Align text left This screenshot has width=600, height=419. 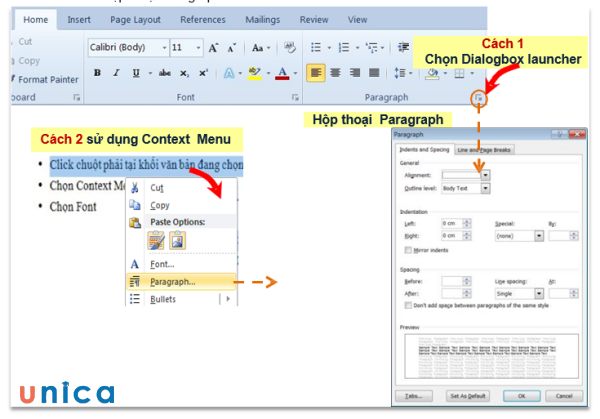click(x=316, y=73)
